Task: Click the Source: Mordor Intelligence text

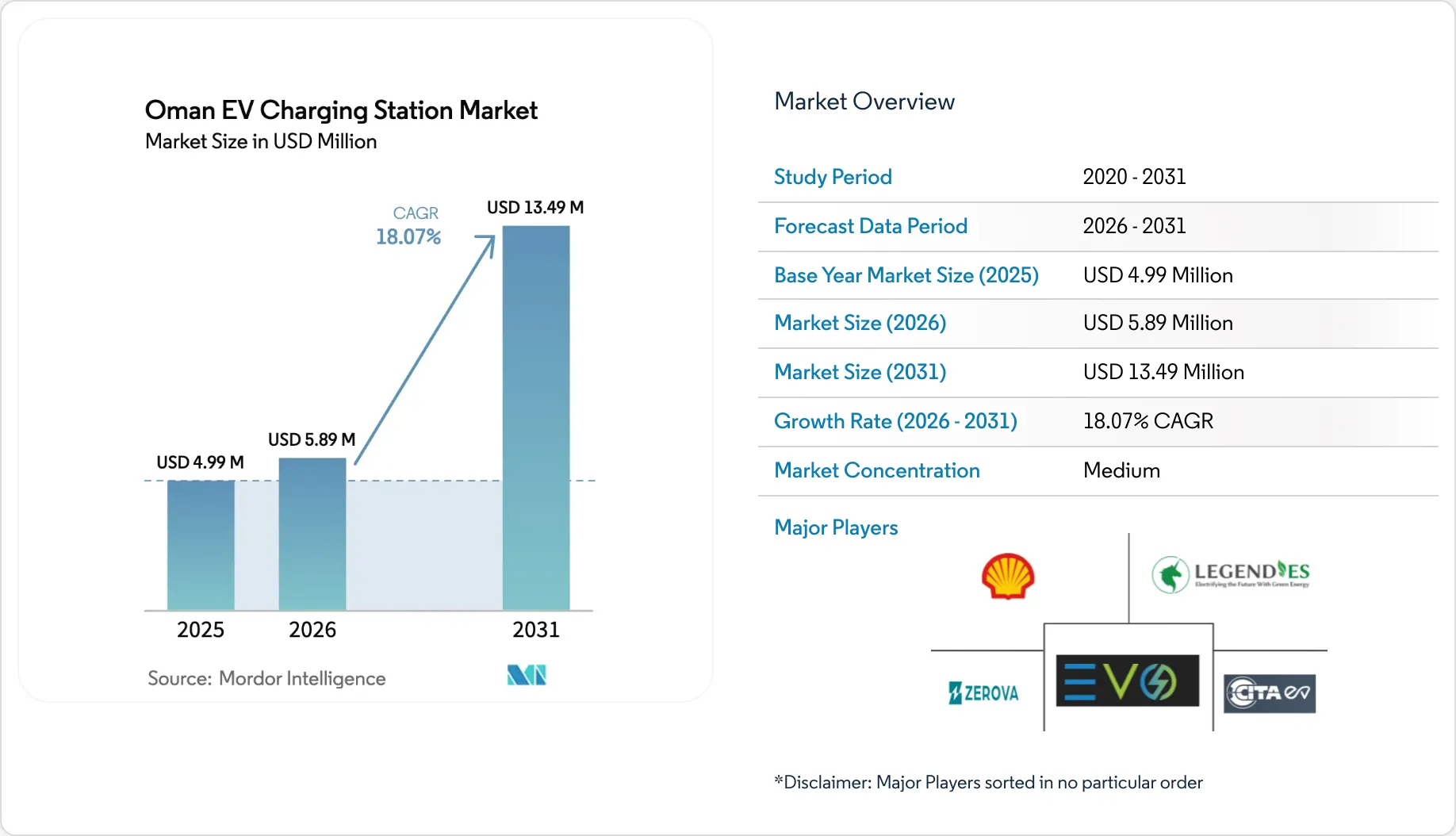Action: [266, 678]
